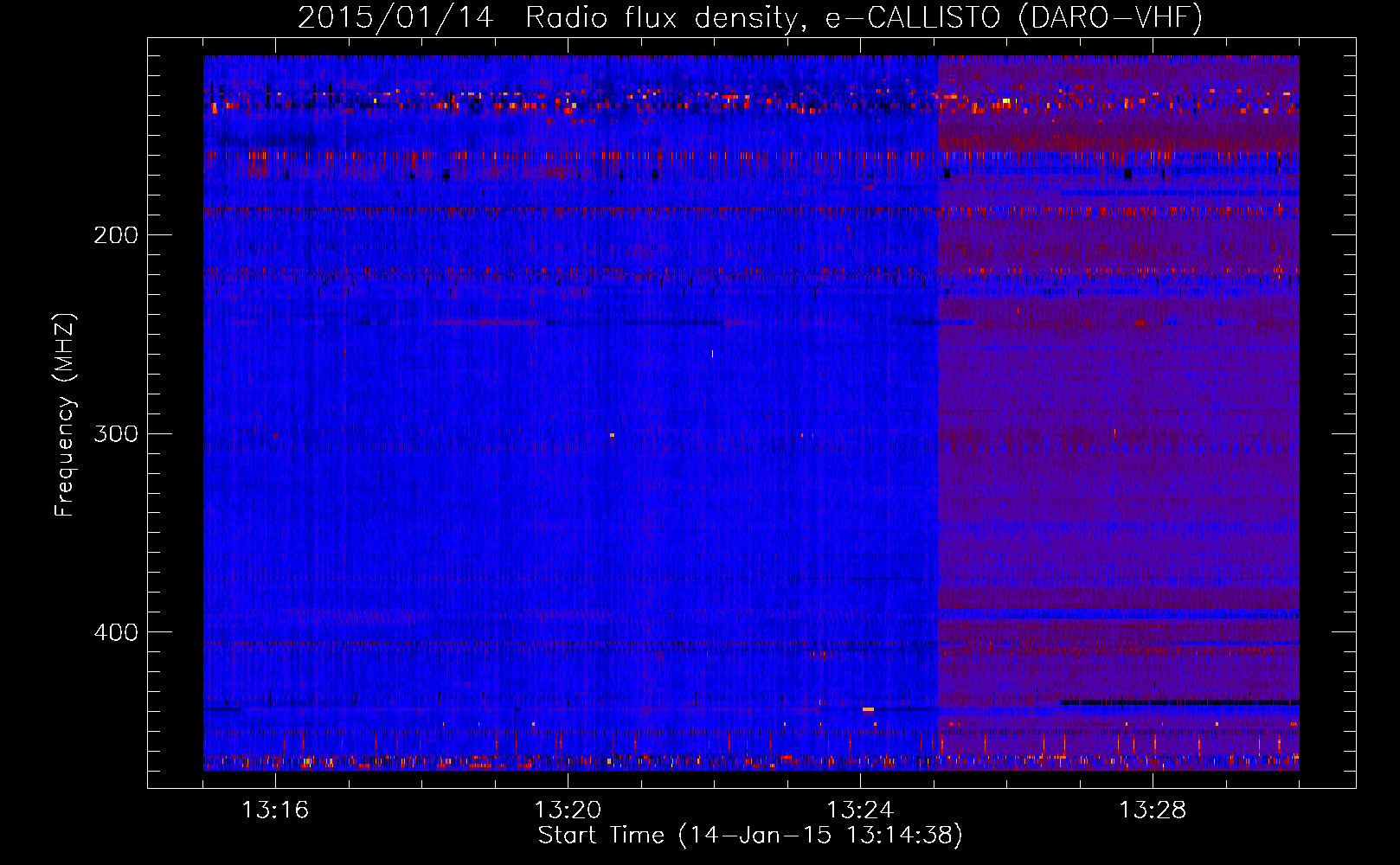Select the "200" frequency tick label
Viewport: 1400px width, 865px height.
tap(116, 235)
